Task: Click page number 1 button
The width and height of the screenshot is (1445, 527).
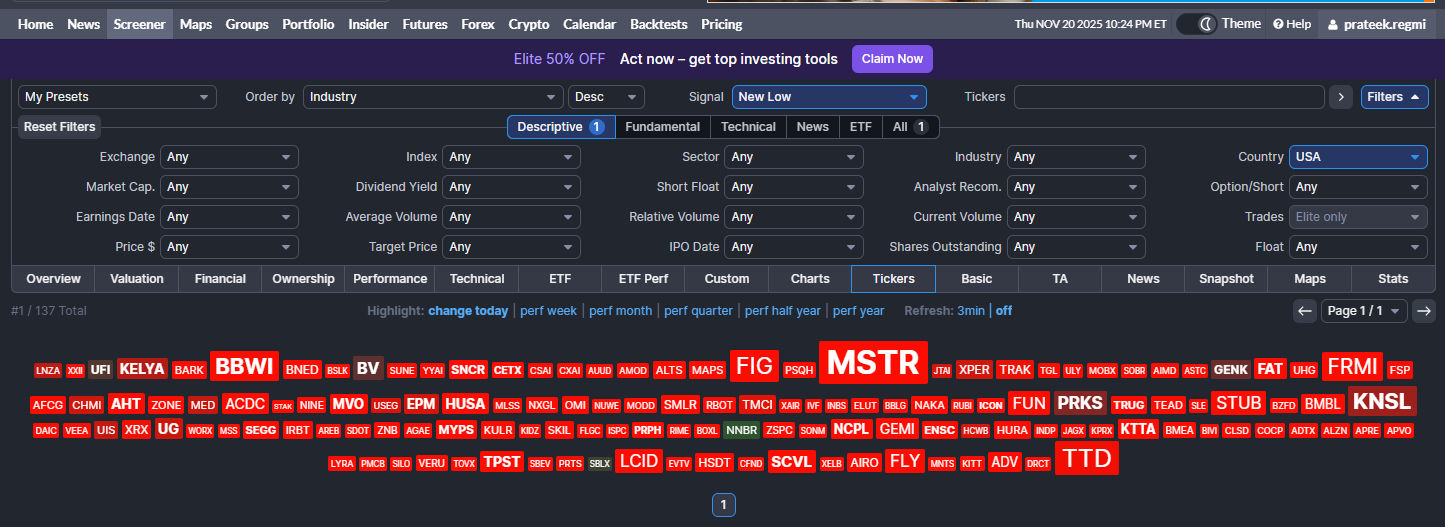Action: (x=724, y=506)
